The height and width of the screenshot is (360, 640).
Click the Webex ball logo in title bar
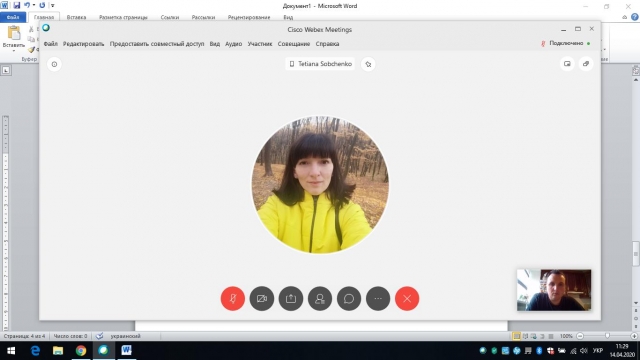46,28
